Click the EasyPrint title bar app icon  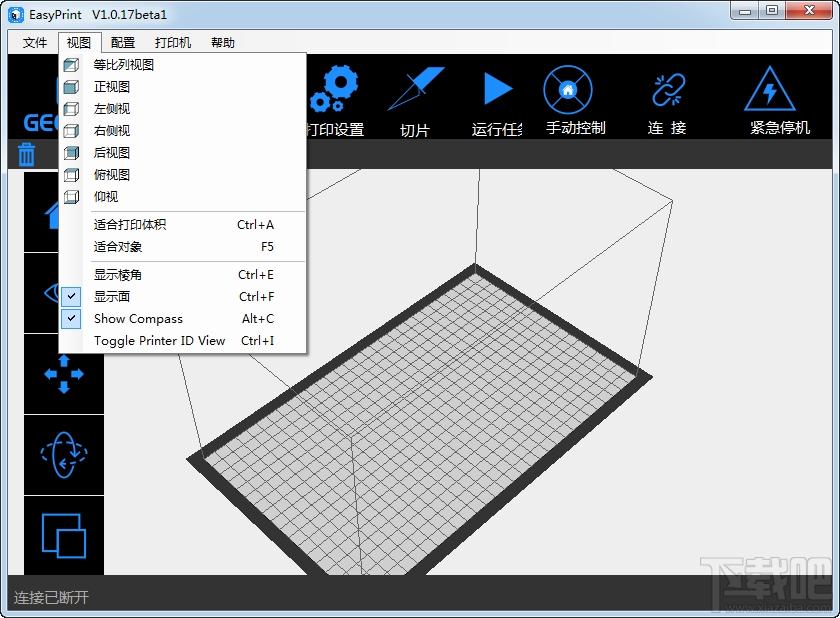click(16, 14)
